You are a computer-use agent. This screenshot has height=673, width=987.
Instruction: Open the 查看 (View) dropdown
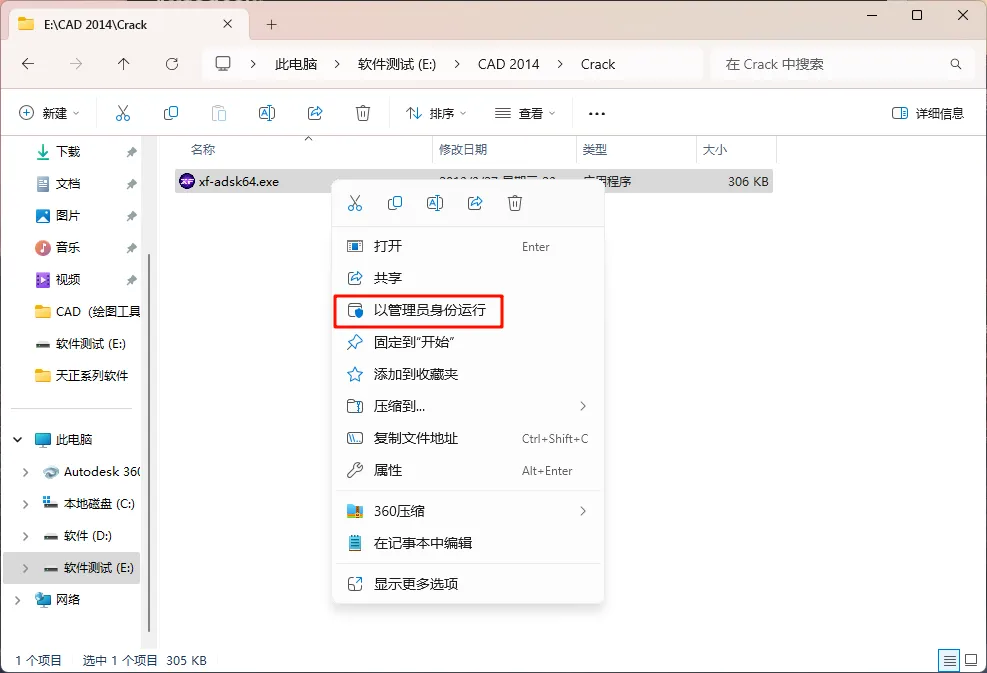tap(525, 113)
